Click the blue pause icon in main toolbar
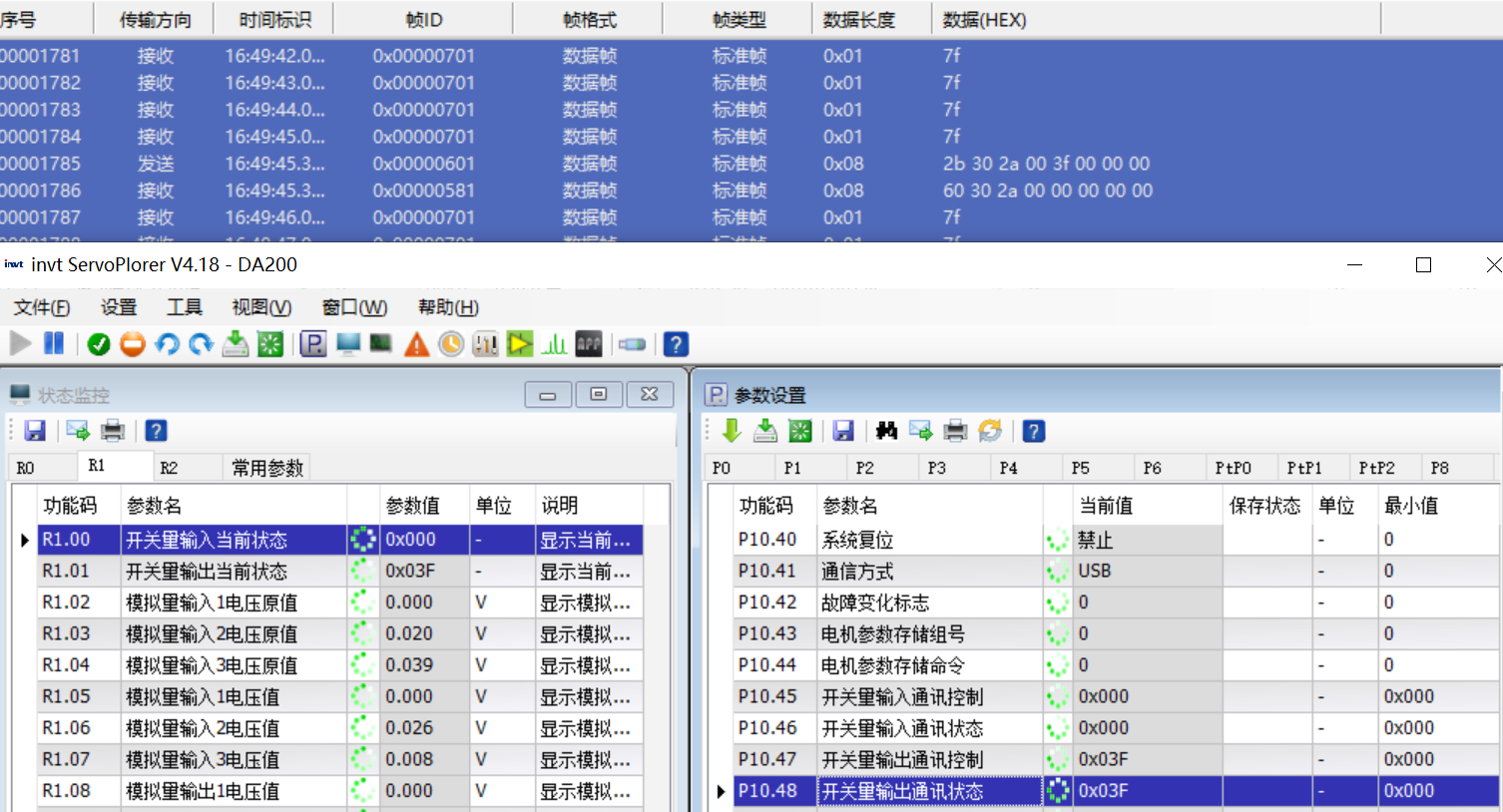Viewport: 1503px width, 812px height. 54,344
